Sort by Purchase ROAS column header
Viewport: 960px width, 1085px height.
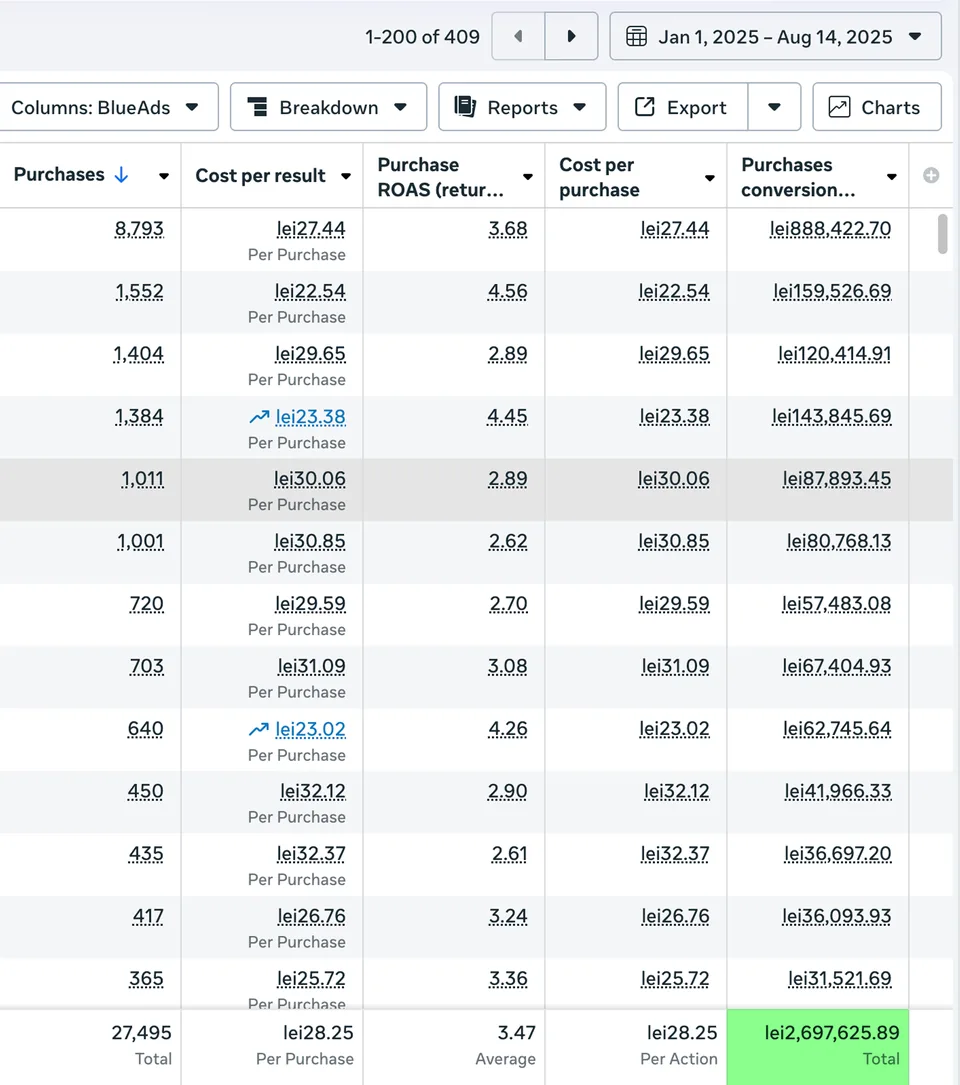click(440, 177)
